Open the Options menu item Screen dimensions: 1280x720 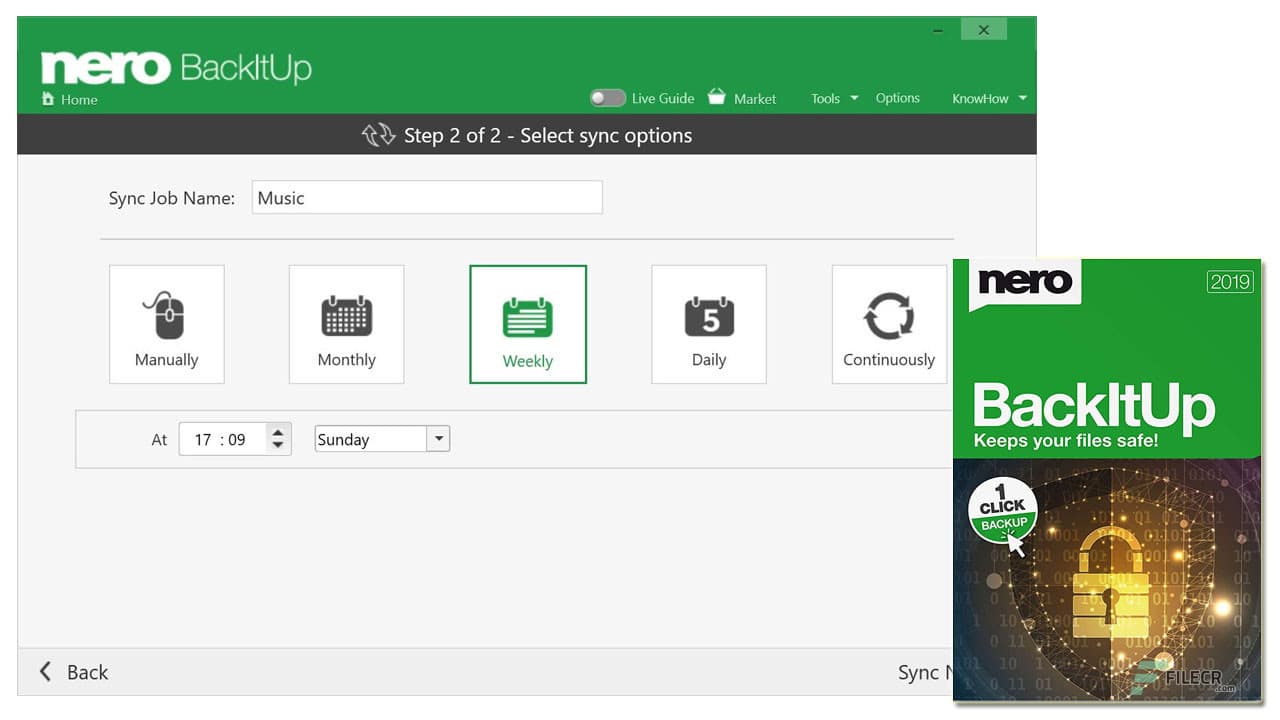point(897,98)
